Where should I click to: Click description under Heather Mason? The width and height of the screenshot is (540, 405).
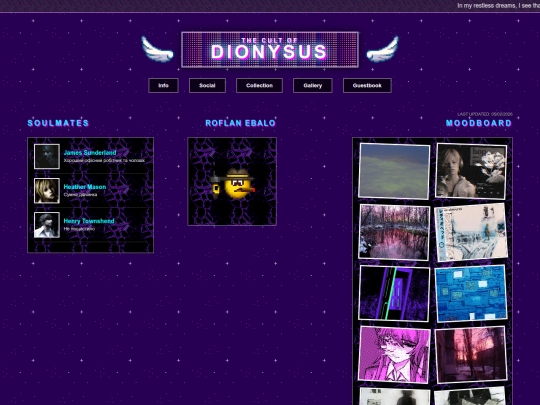(80, 195)
